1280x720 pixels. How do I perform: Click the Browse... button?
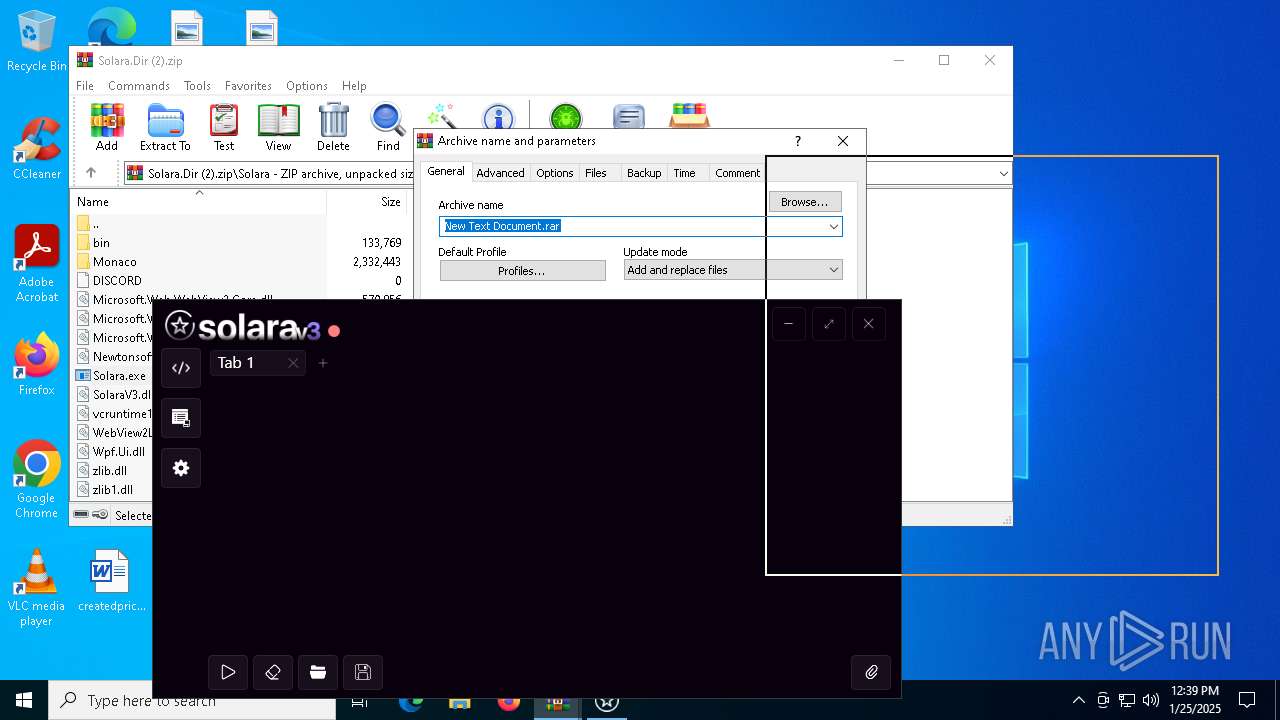coord(805,202)
